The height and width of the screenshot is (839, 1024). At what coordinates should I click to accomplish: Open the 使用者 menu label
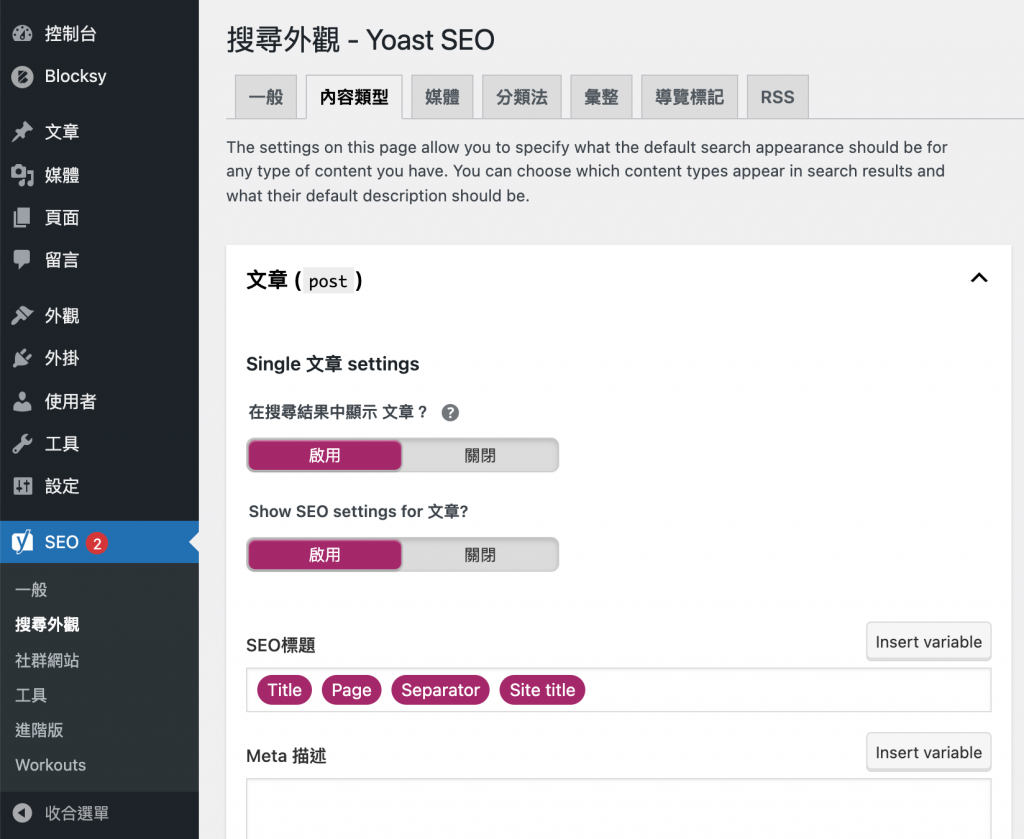click(71, 401)
